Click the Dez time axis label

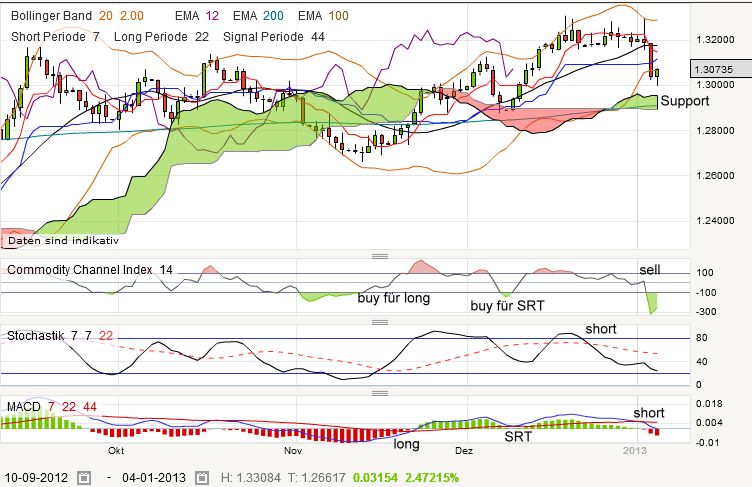pyautogui.click(x=464, y=451)
